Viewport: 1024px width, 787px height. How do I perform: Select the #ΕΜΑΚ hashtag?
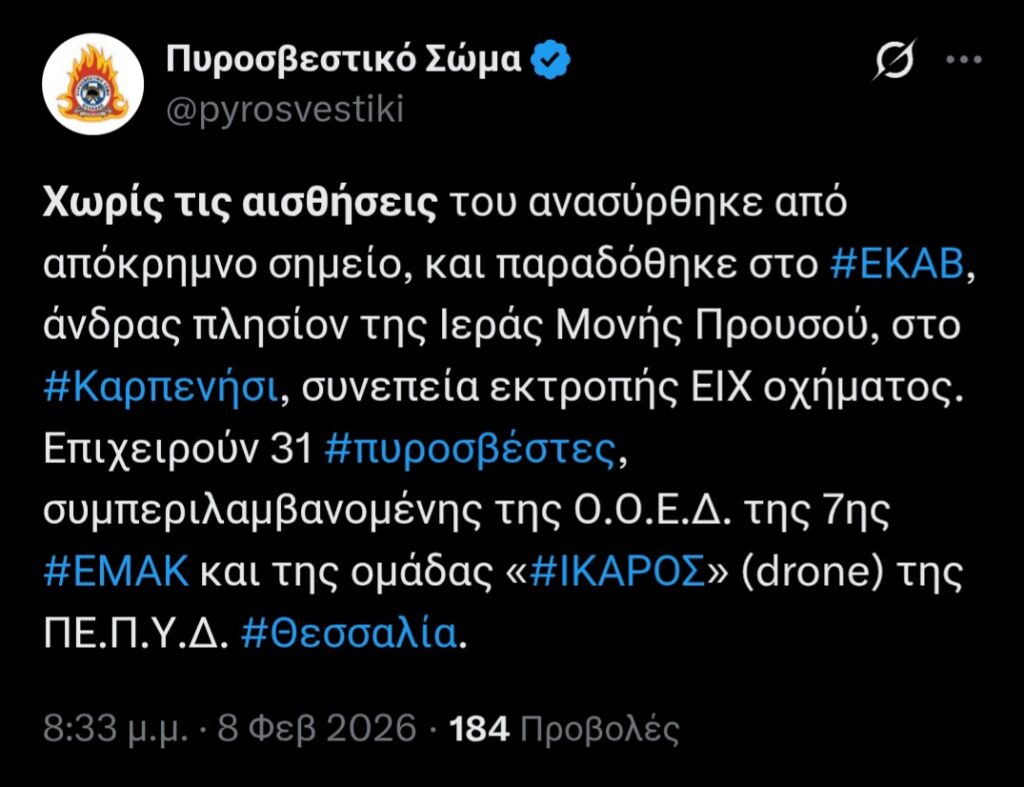[116, 572]
